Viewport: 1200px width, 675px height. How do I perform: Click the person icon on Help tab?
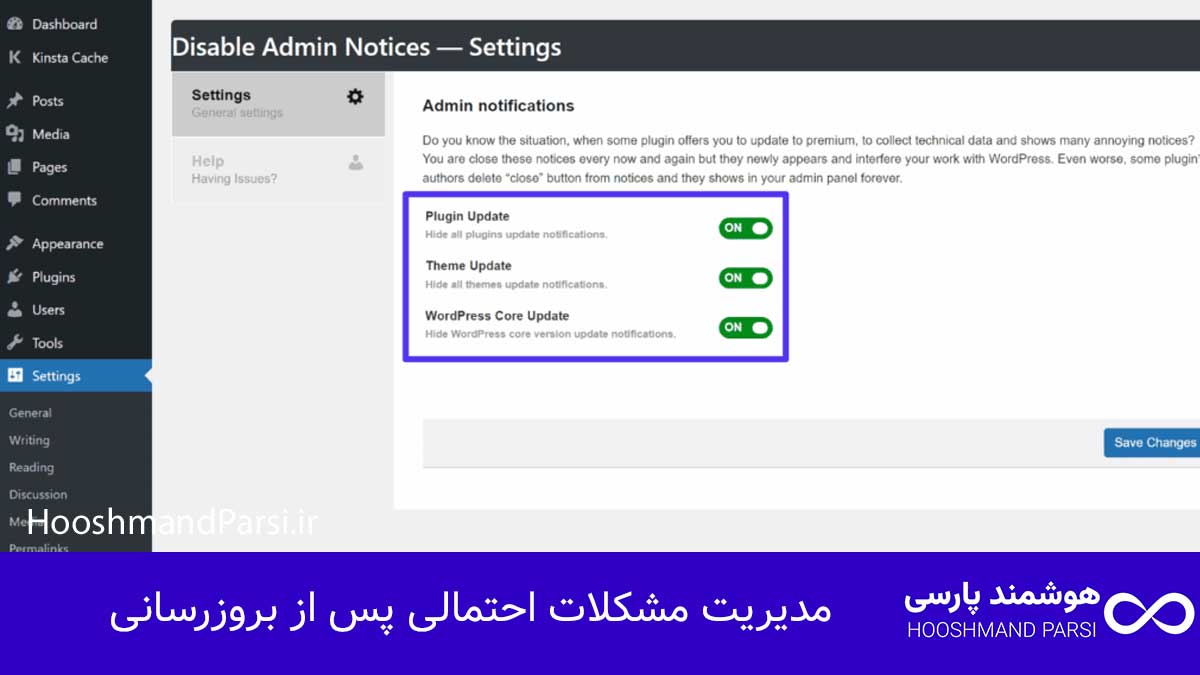click(x=355, y=163)
